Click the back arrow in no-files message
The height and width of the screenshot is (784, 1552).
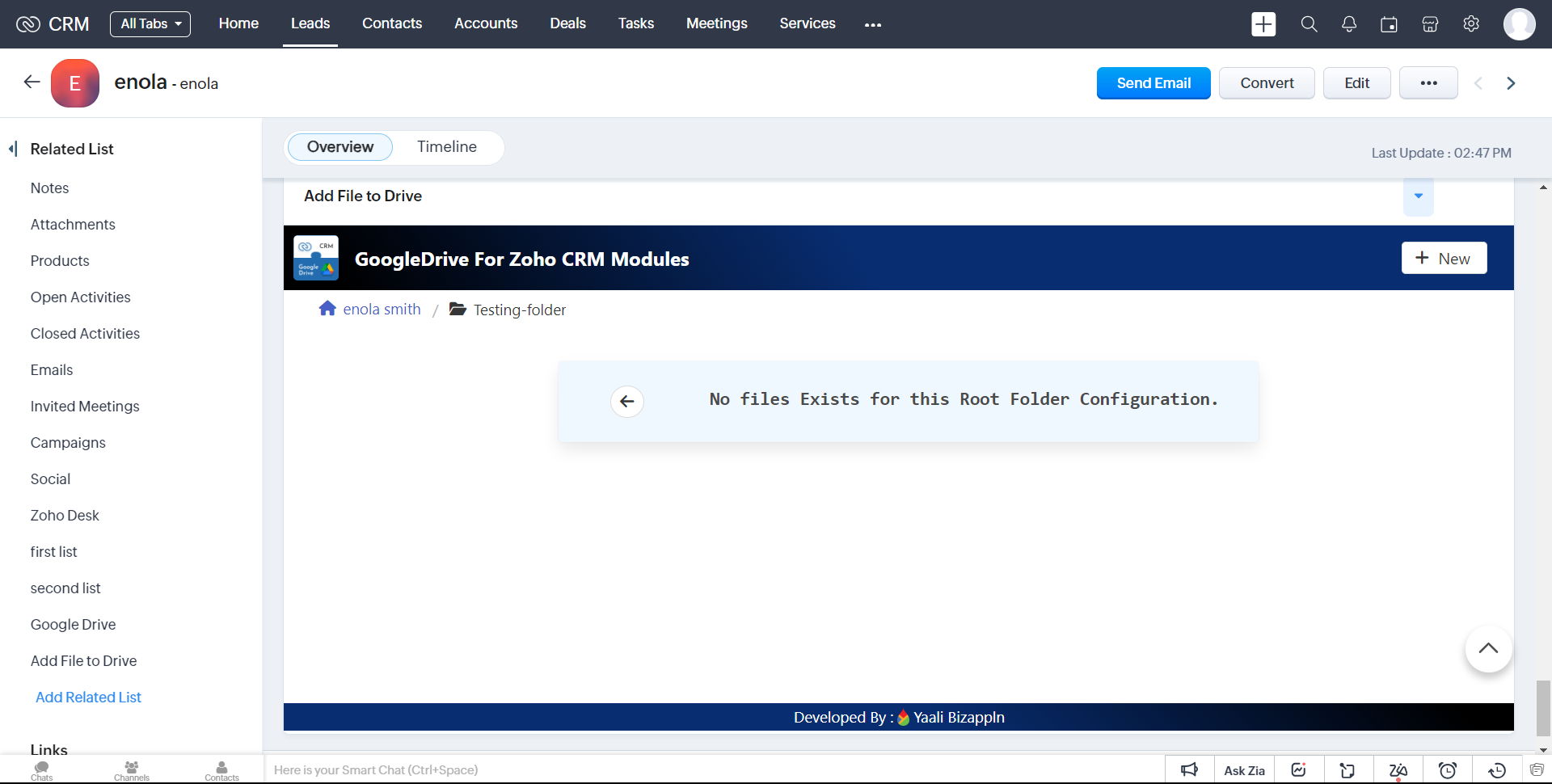(627, 401)
